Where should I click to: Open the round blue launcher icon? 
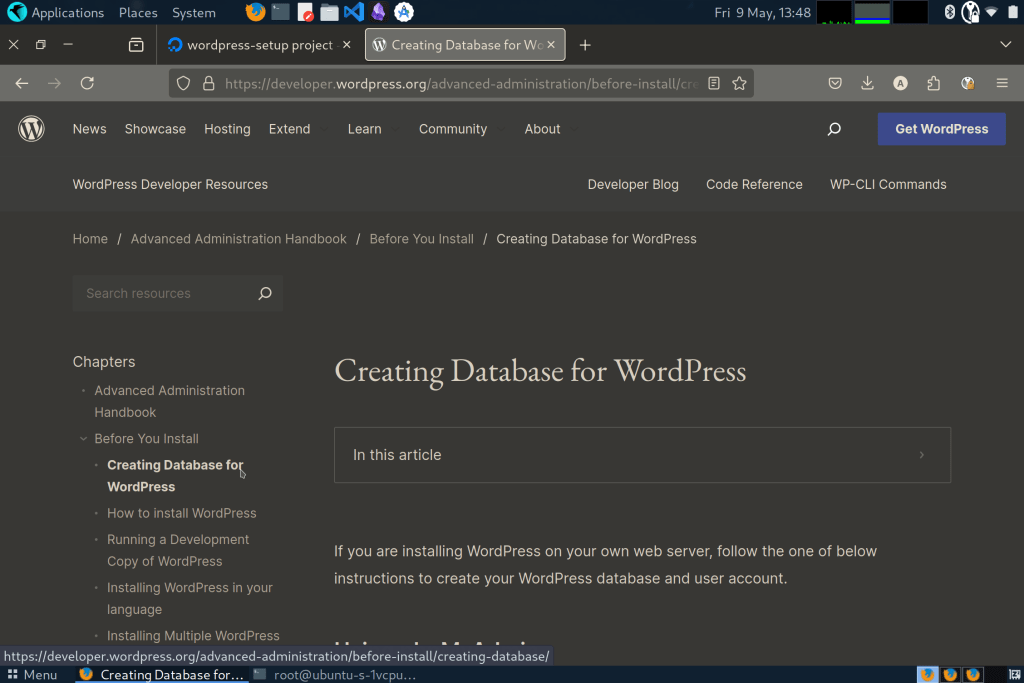[404, 12]
